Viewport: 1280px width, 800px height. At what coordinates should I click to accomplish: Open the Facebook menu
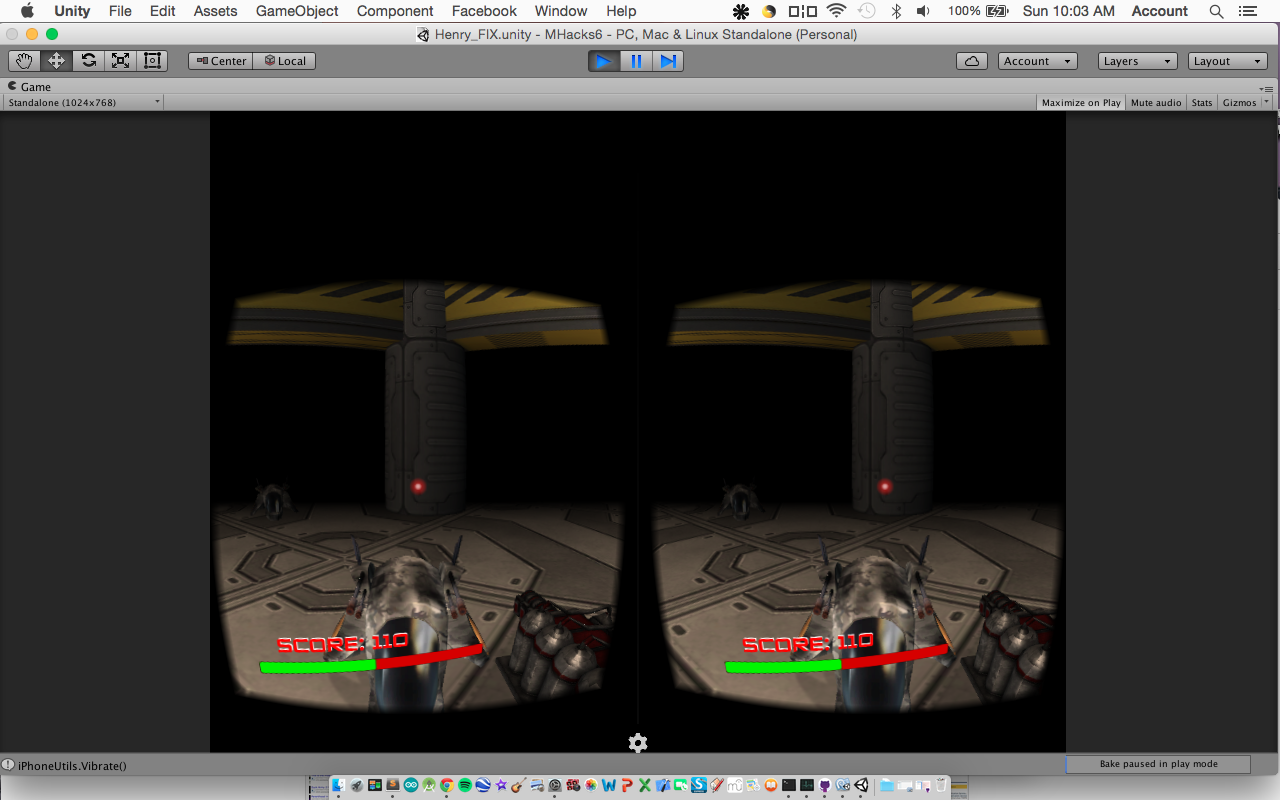[x=484, y=11]
